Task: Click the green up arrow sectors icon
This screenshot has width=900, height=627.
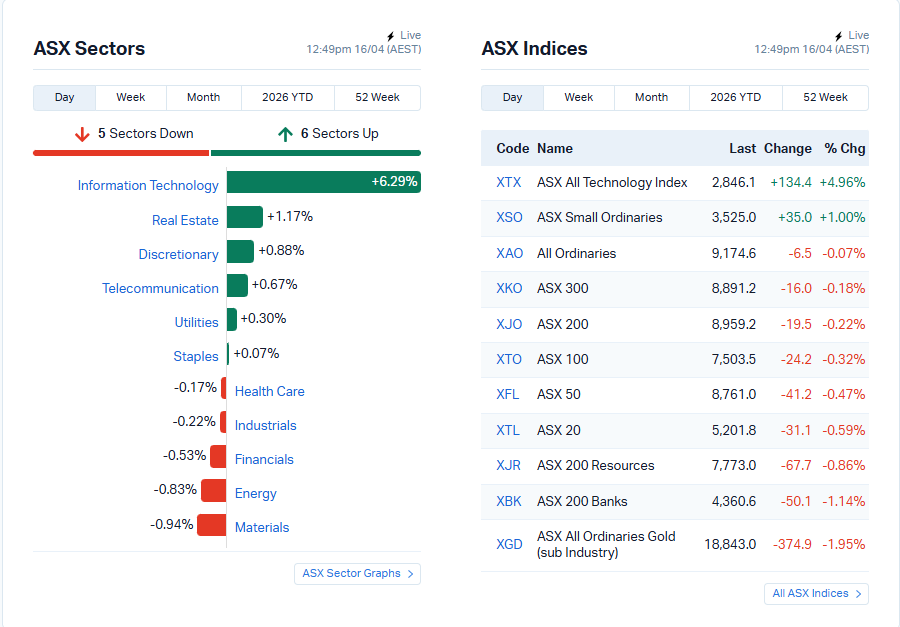Action: click(x=285, y=134)
